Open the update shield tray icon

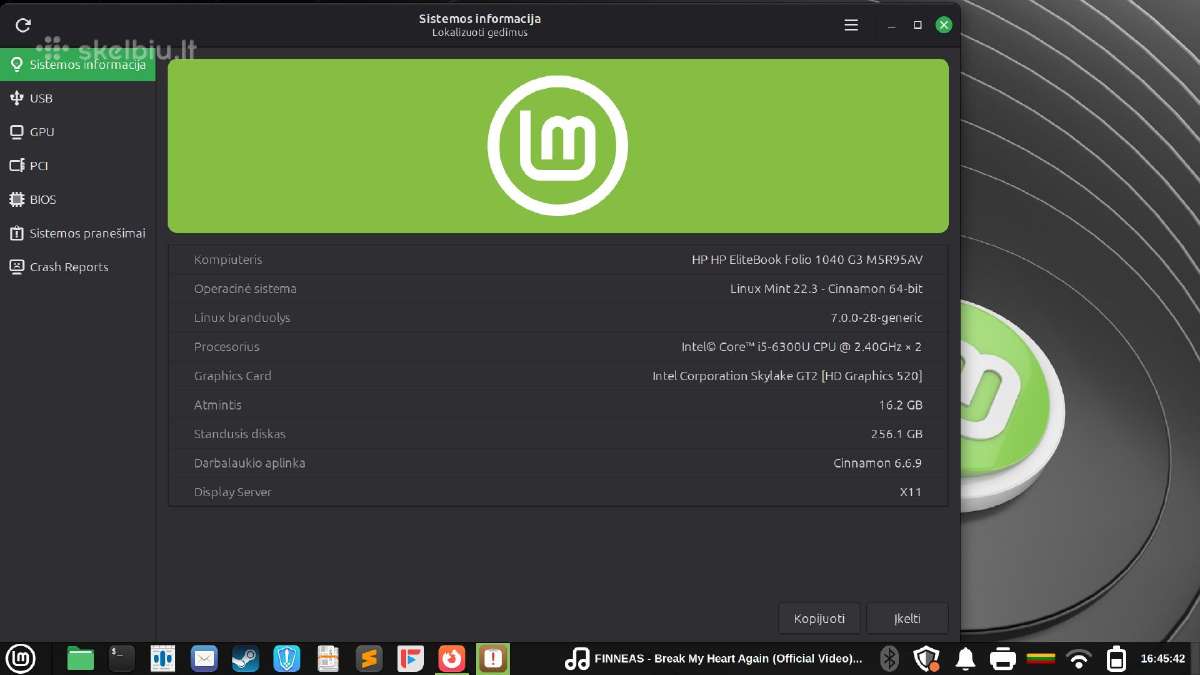(x=927, y=658)
